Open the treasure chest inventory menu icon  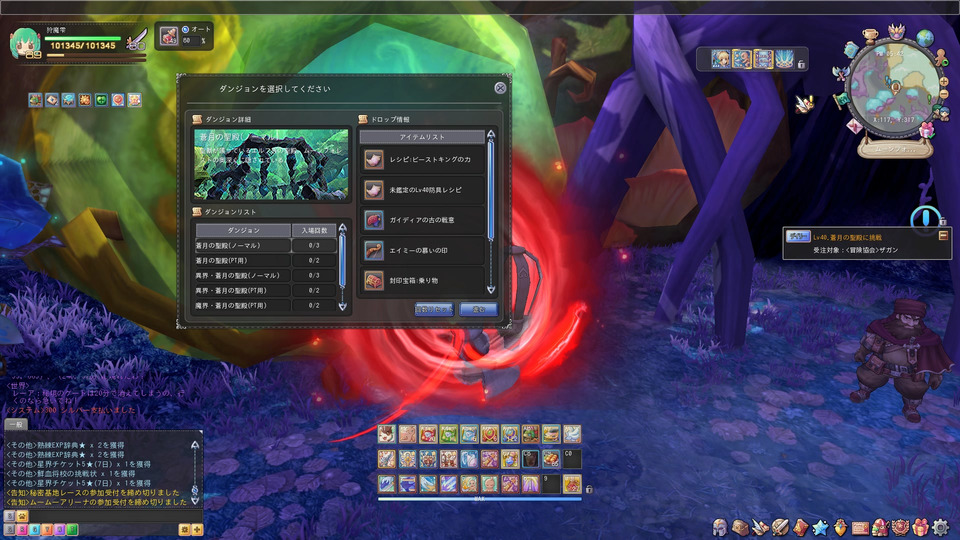740,527
